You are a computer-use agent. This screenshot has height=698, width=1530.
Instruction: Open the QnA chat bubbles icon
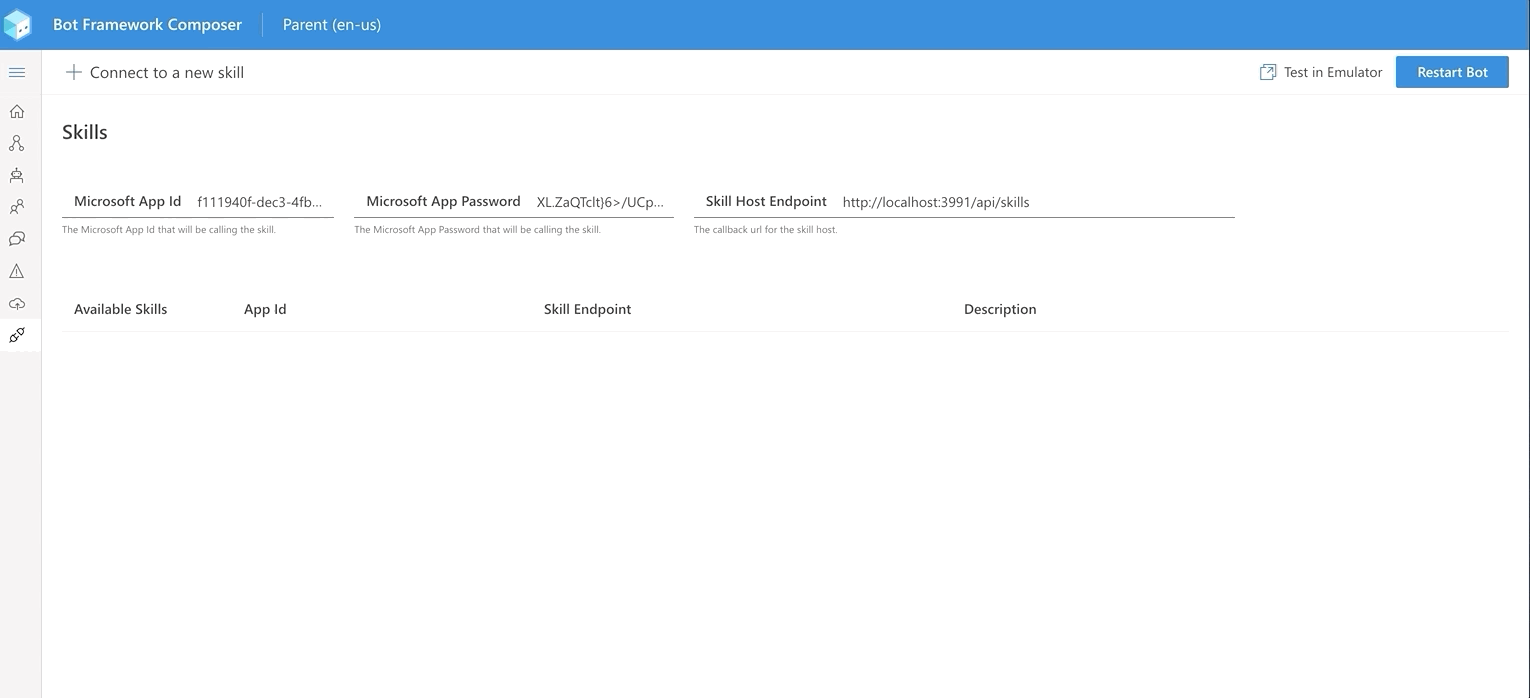(x=17, y=239)
